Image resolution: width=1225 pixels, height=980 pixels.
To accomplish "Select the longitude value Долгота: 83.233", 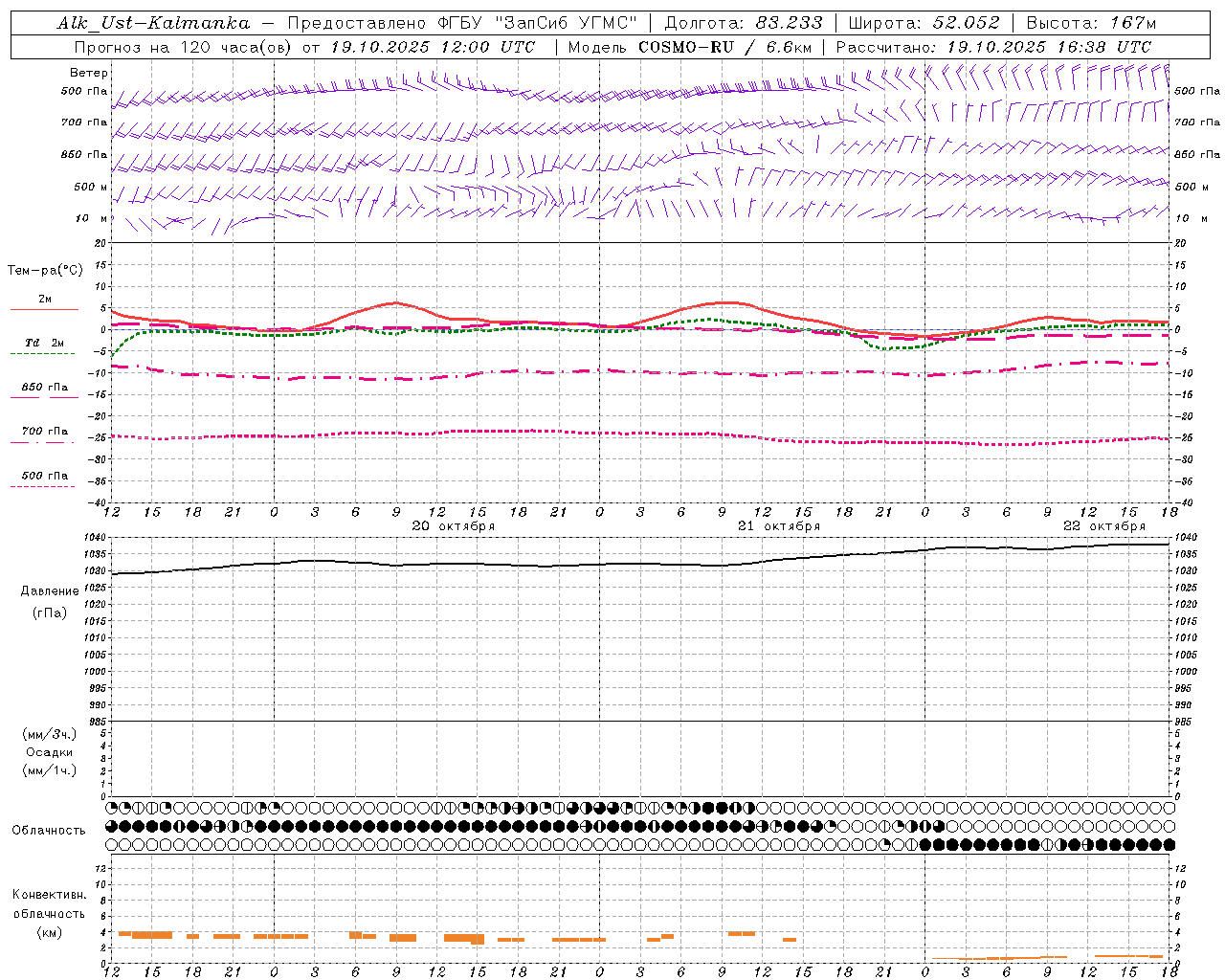I will pos(744,23).
